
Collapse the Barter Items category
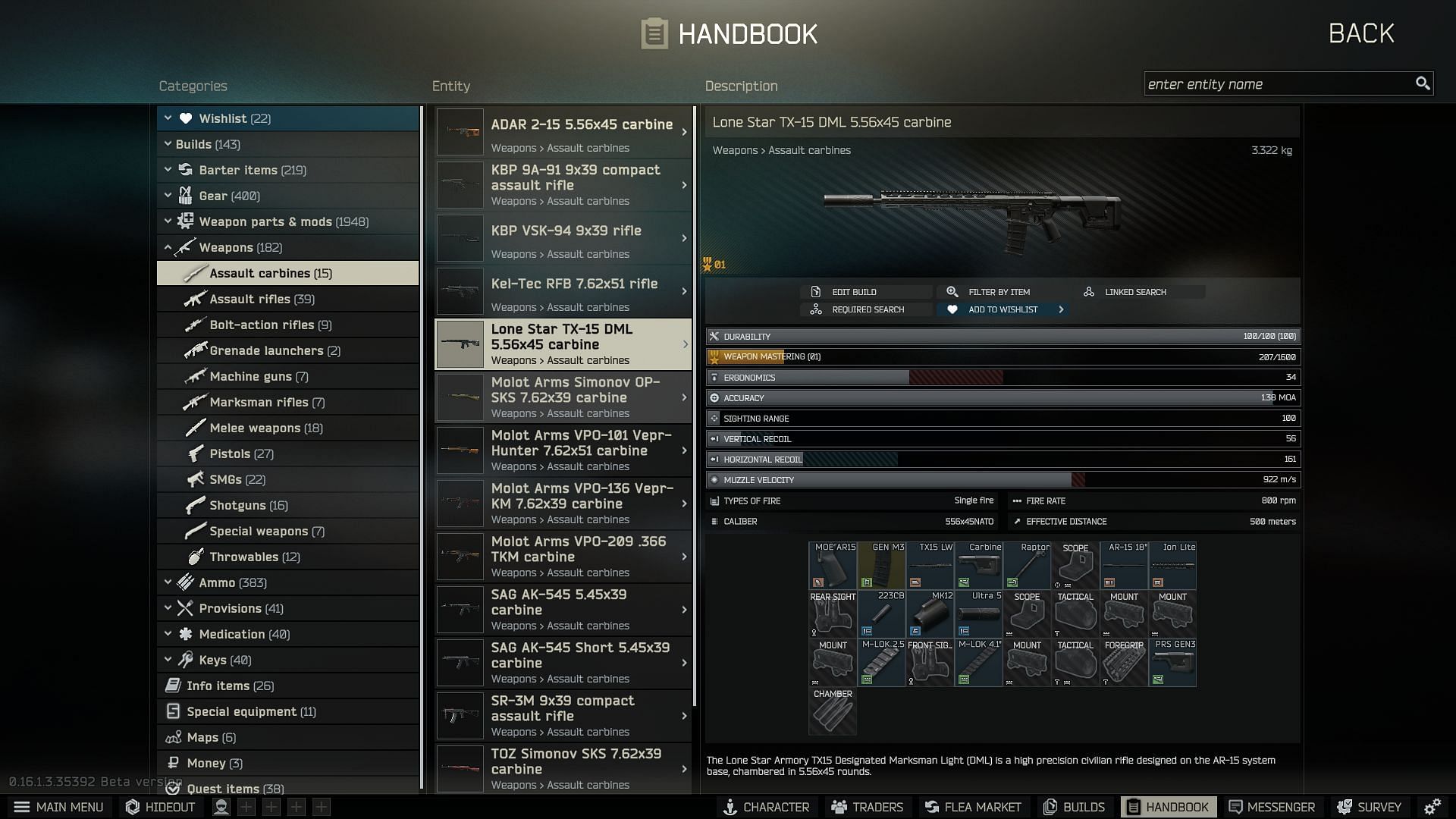pos(166,169)
